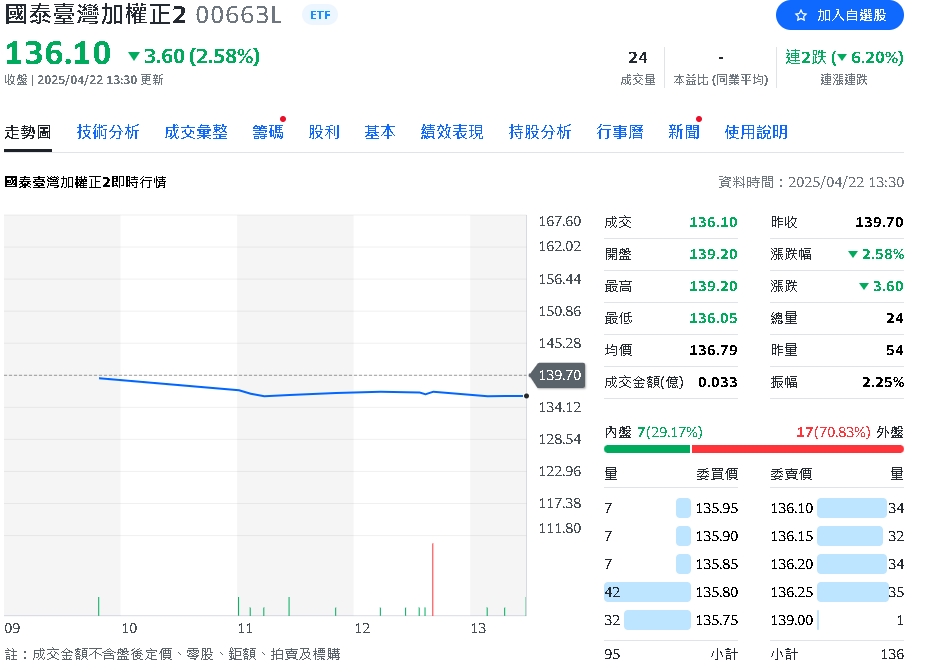The width and height of the screenshot is (927, 672).
Task: Click the red notification dot on 籌碼 tab
Action: click(x=281, y=118)
